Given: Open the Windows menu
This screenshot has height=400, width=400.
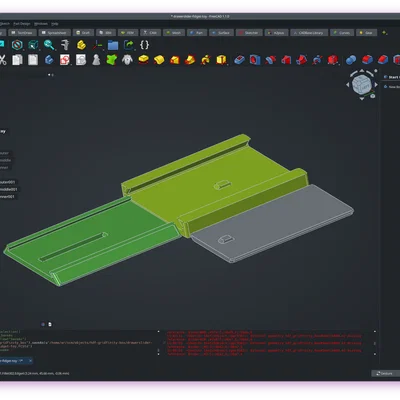Looking at the screenshot, I should (41, 24).
